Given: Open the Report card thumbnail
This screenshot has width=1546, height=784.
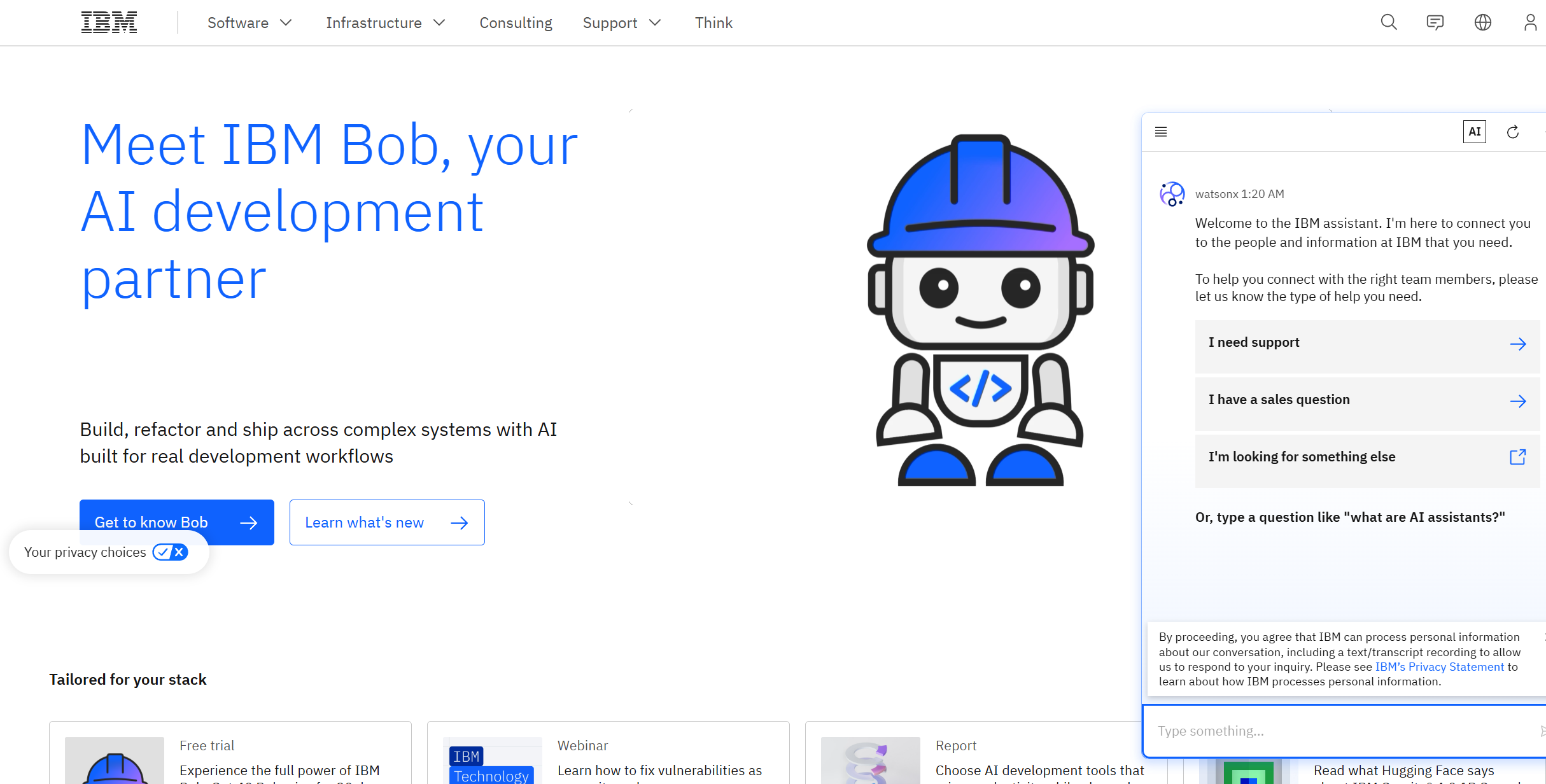Looking at the screenshot, I should pos(871,760).
